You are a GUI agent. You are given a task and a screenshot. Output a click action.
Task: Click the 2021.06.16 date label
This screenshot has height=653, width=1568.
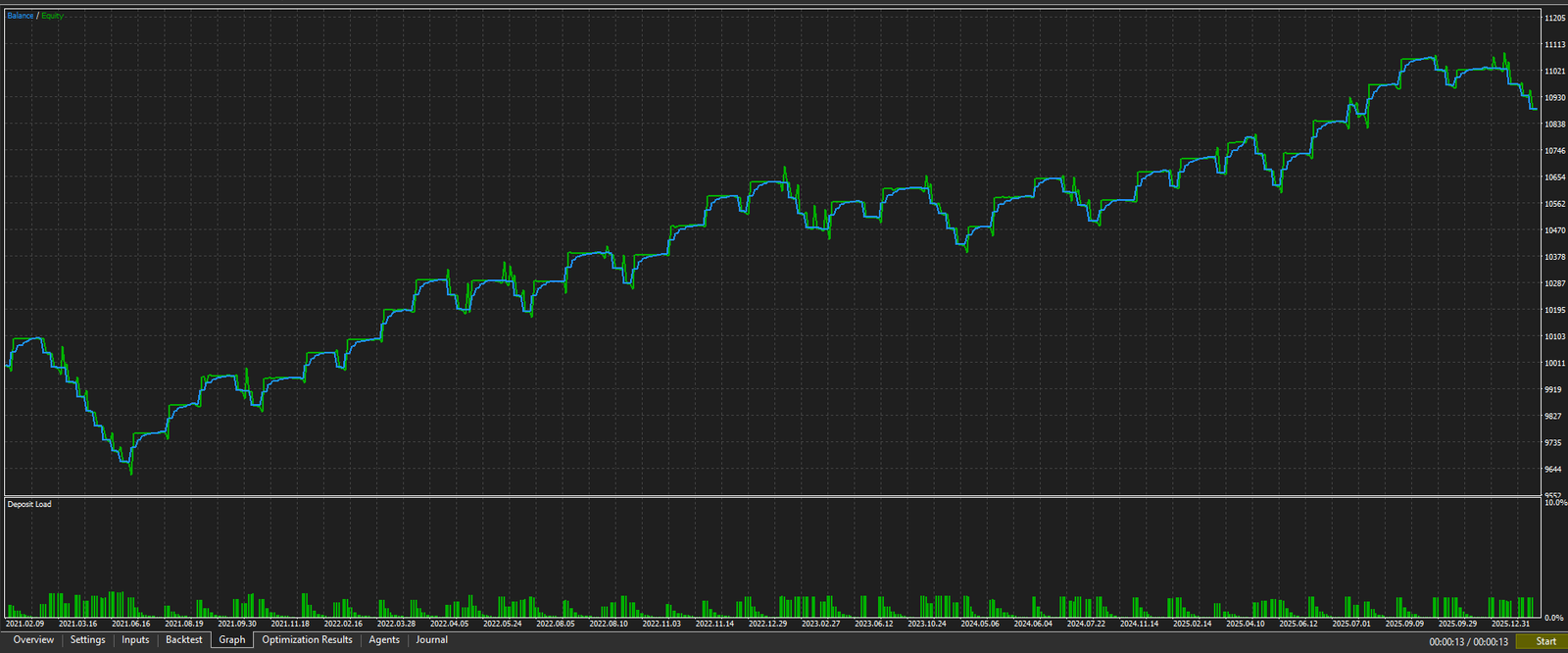130,624
